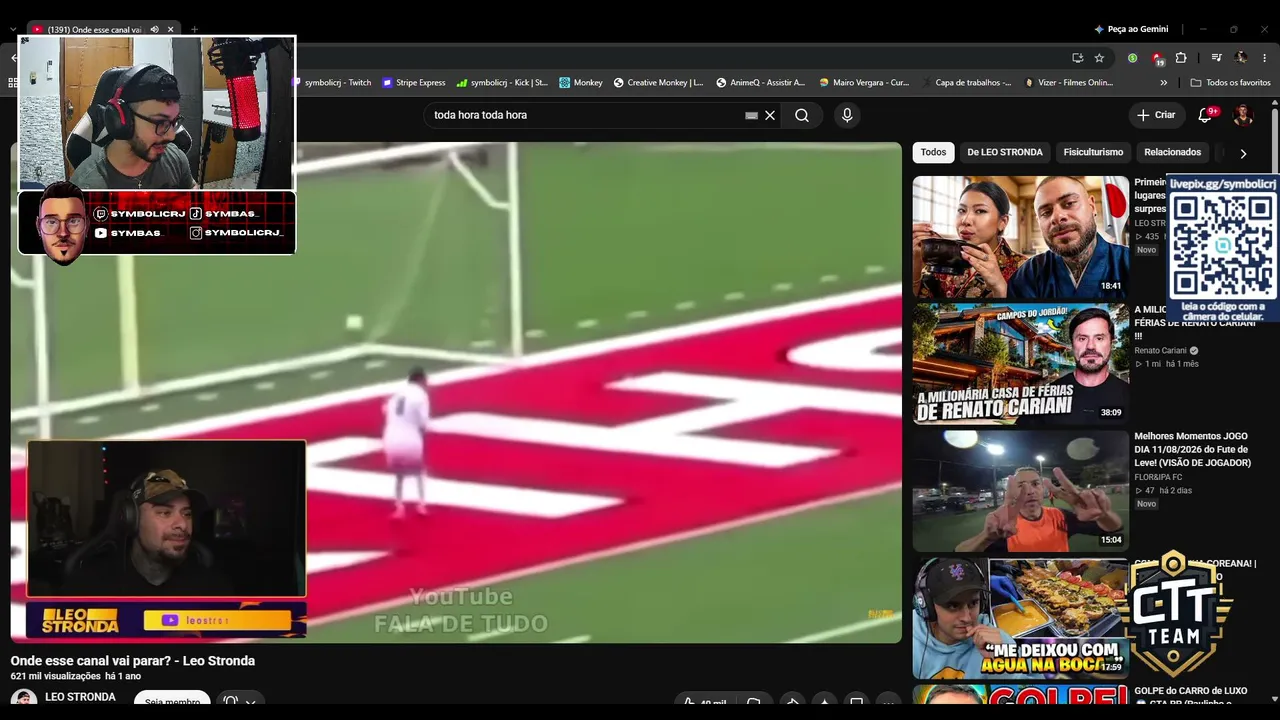Click the Peça ao Gemini button
This screenshot has height=720, width=1280.
click(x=1131, y=30)
